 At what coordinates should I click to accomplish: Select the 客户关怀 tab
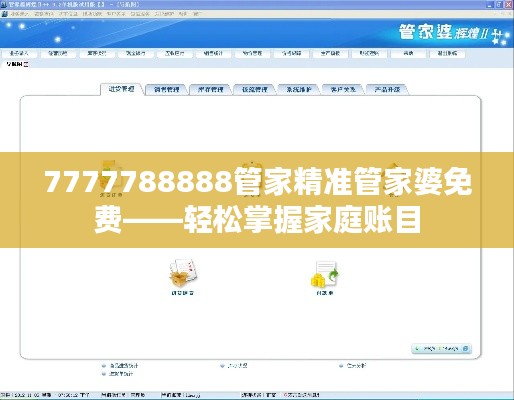(343, 89)
